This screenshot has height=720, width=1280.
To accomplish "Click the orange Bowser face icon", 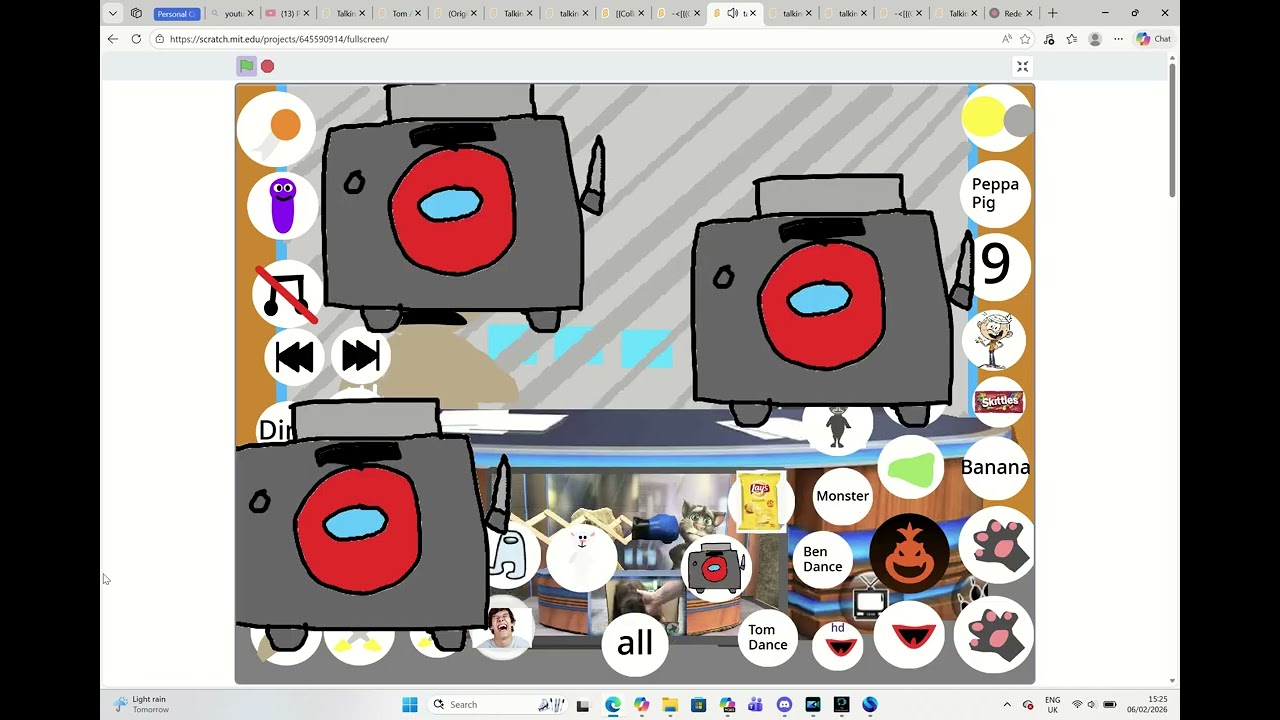I will pyautogui.click(x=909, y=554).
